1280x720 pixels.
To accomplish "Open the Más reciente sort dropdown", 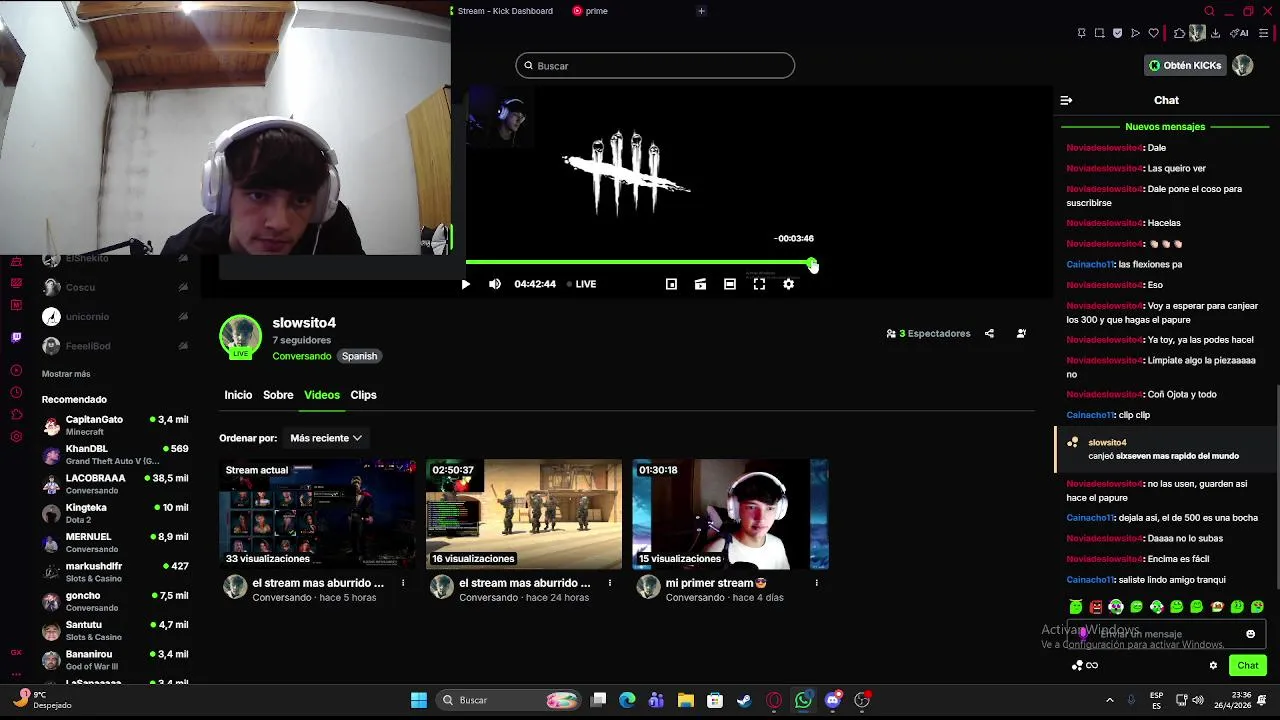I will click(x=326, y=438).
